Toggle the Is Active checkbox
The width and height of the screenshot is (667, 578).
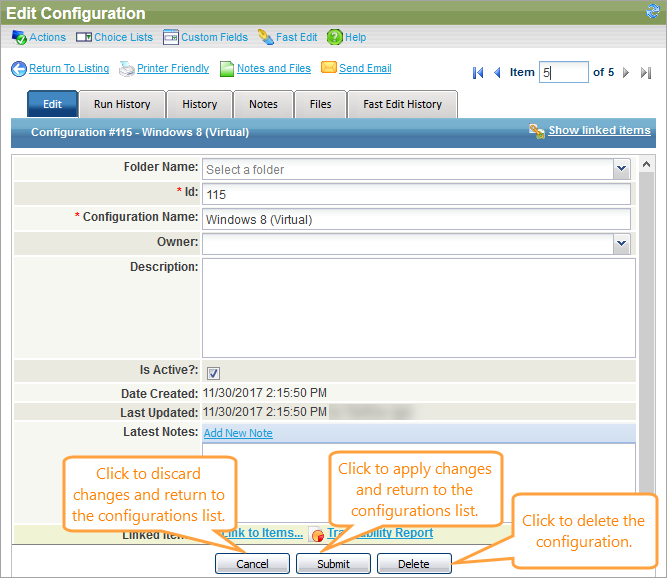pyautogui.click(x=213, y=372)
